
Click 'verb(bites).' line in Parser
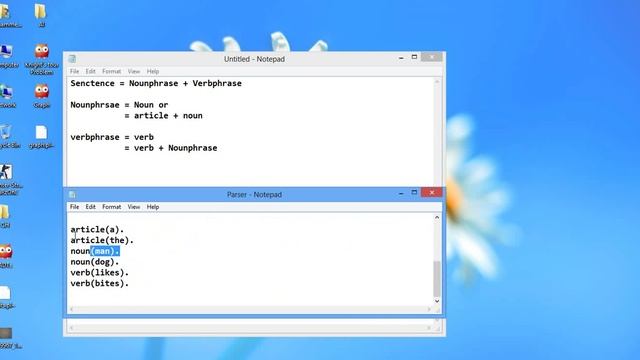(x=100, y=283)
